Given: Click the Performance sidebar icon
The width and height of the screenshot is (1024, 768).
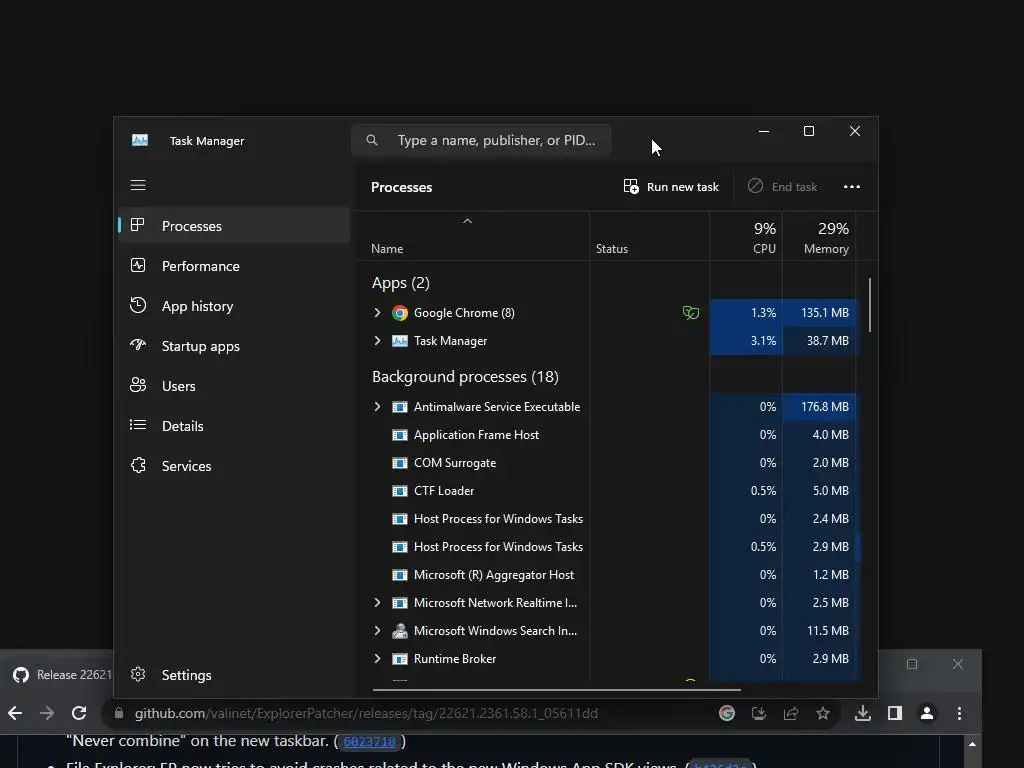Looking at the screenshot, I should tap(138, 265).
